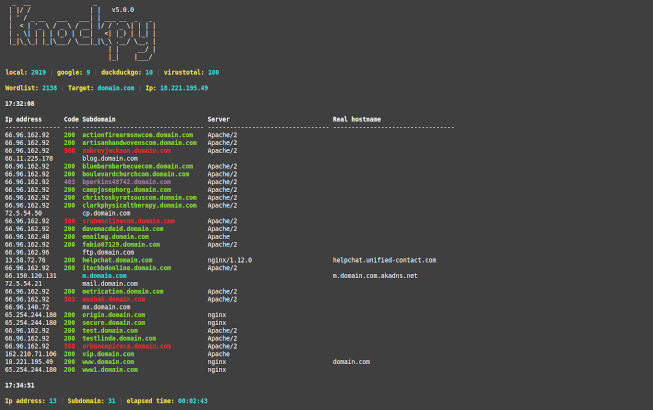Click the '403' status code

click(70, 182)
